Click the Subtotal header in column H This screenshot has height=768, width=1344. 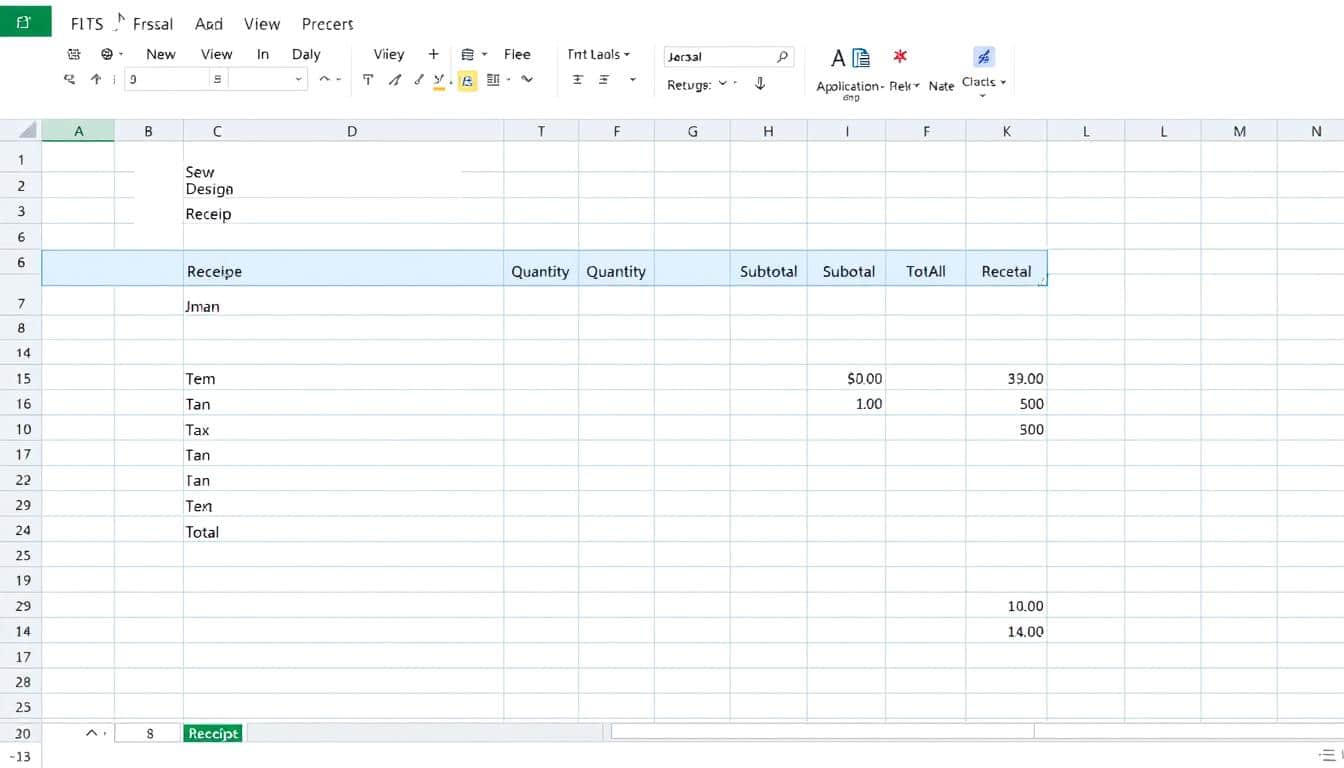pos(768,271)
